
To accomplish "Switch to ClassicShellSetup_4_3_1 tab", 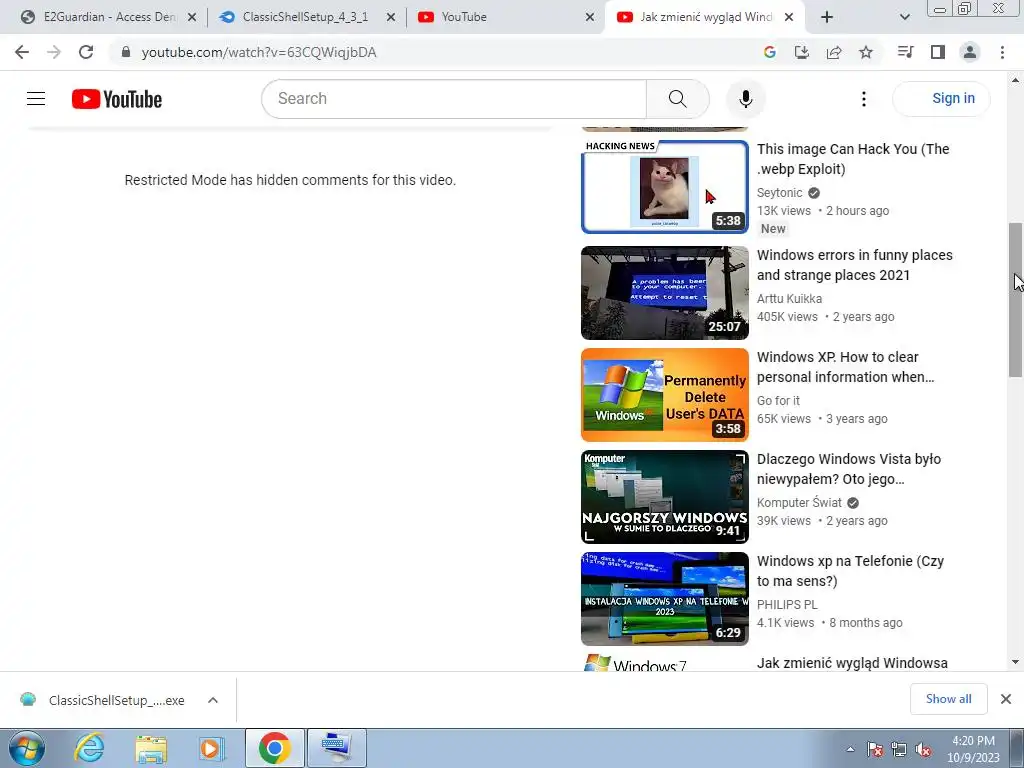I will coord(304,17).
